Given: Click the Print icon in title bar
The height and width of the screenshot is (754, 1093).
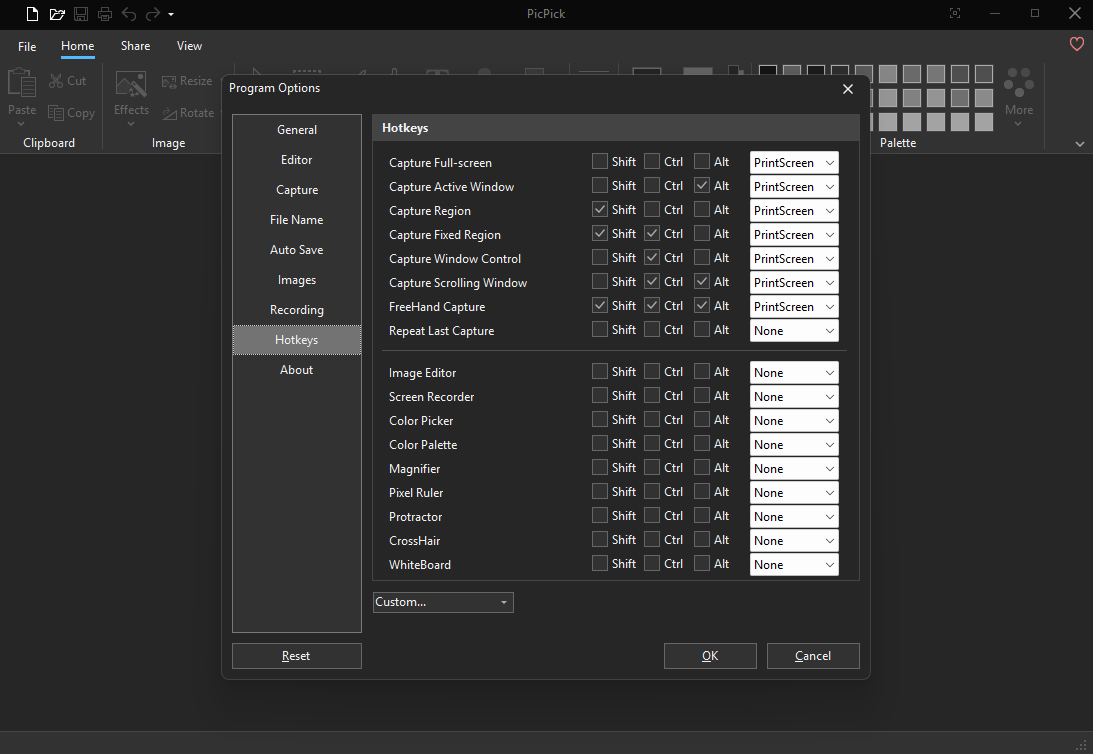Looking at the screenshot, I should (105, 14).
